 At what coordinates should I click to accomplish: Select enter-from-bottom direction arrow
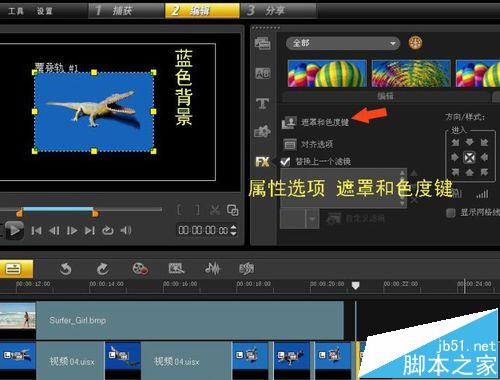(469, 172)
